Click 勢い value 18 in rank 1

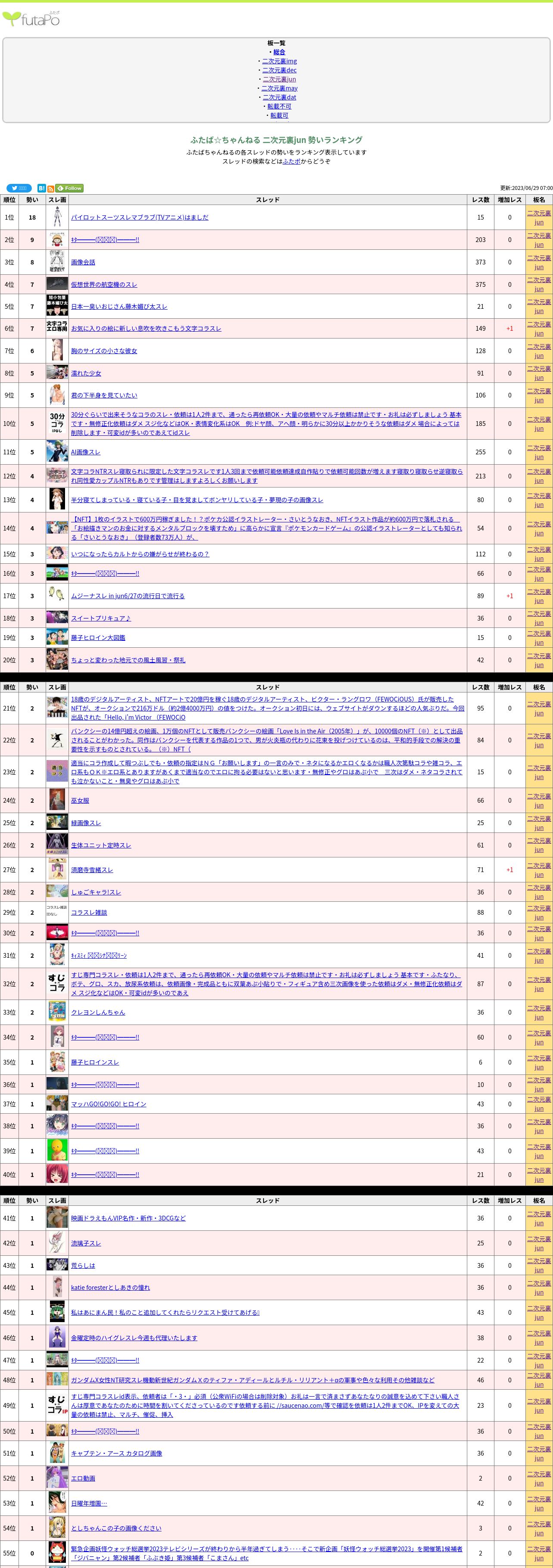32,217
